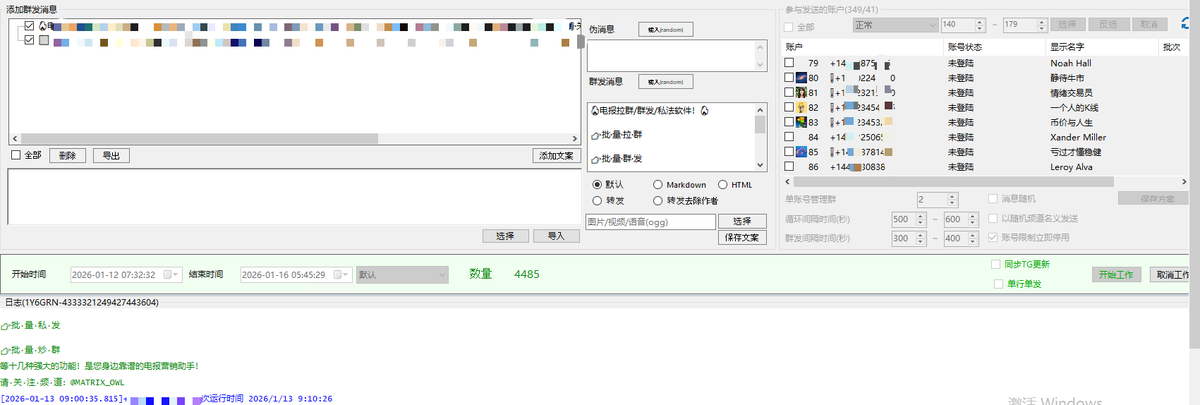The height and width of the screenshot is (405, 1200).
Task: Click the Xander Miller display name
Action: pyautogui.click(x=1078, y=137)
